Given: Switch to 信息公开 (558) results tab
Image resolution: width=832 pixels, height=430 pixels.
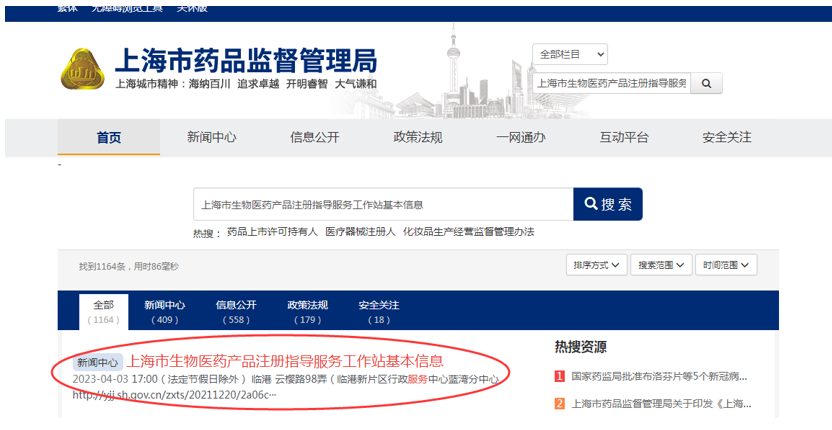Looking at the screenshot, I should point(236,311).
